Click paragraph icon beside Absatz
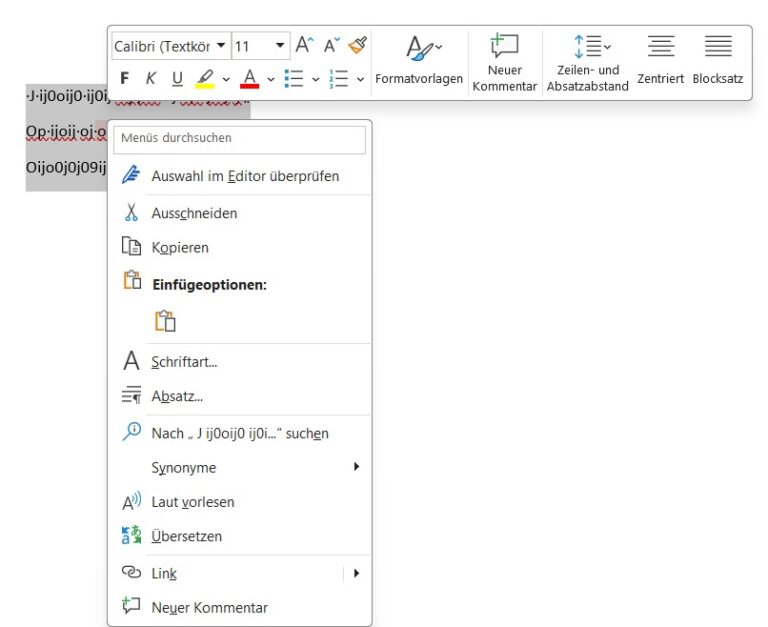The width and height of the screenshot is (768, 627). click(131, 395)
